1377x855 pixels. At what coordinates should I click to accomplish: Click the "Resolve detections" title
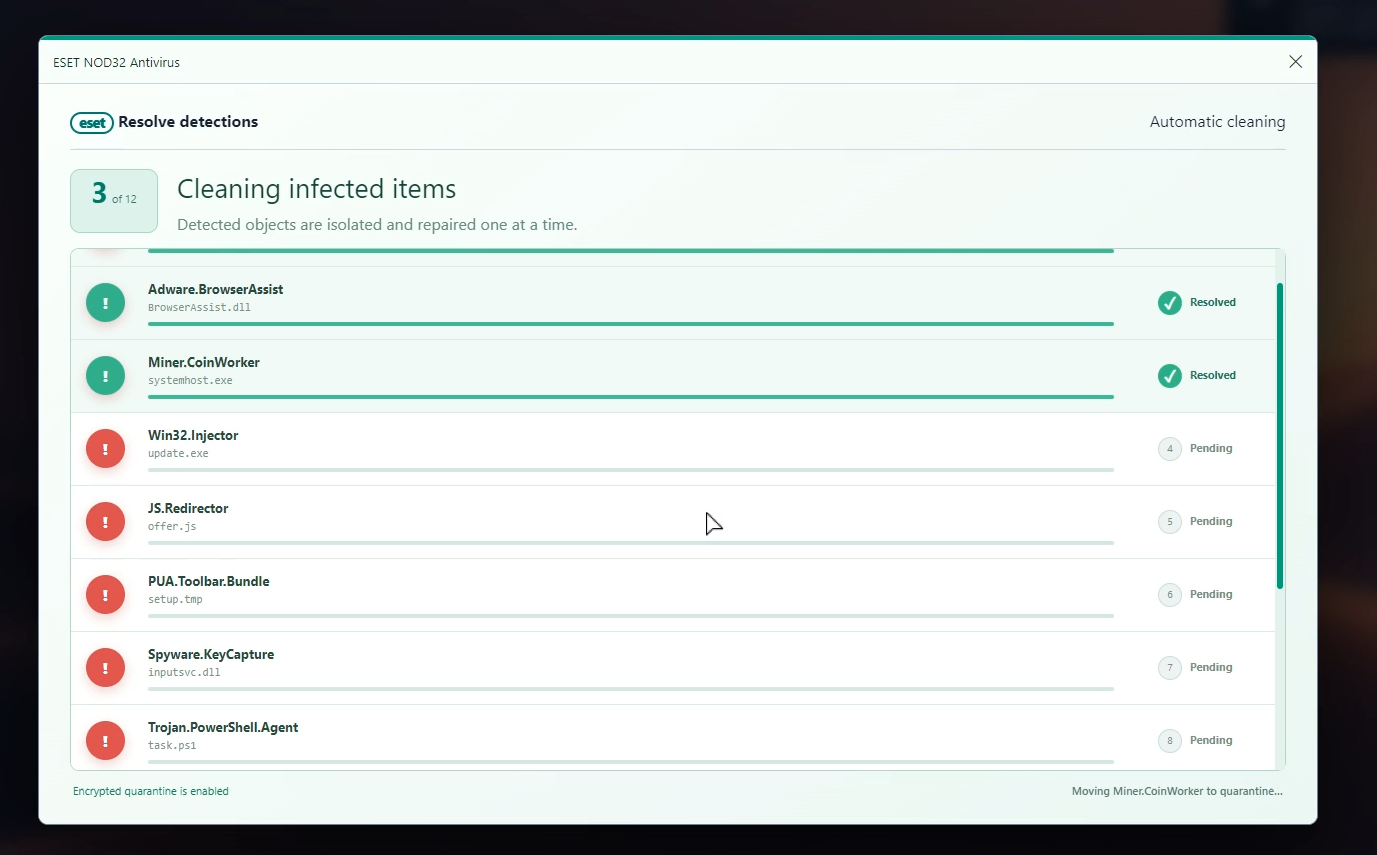coord(188,122)
